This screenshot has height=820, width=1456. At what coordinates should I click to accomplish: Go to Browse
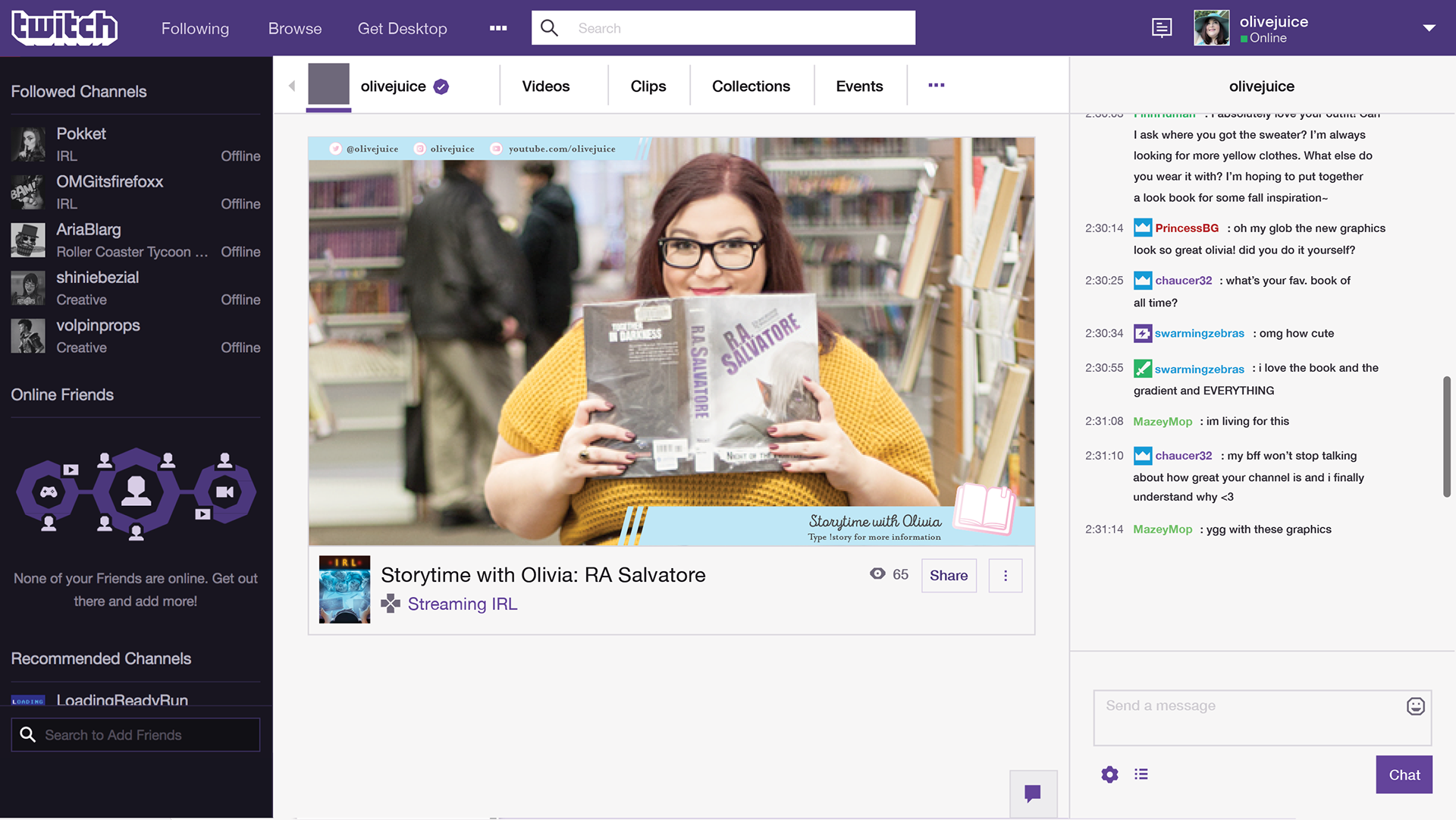pos(295,28)
